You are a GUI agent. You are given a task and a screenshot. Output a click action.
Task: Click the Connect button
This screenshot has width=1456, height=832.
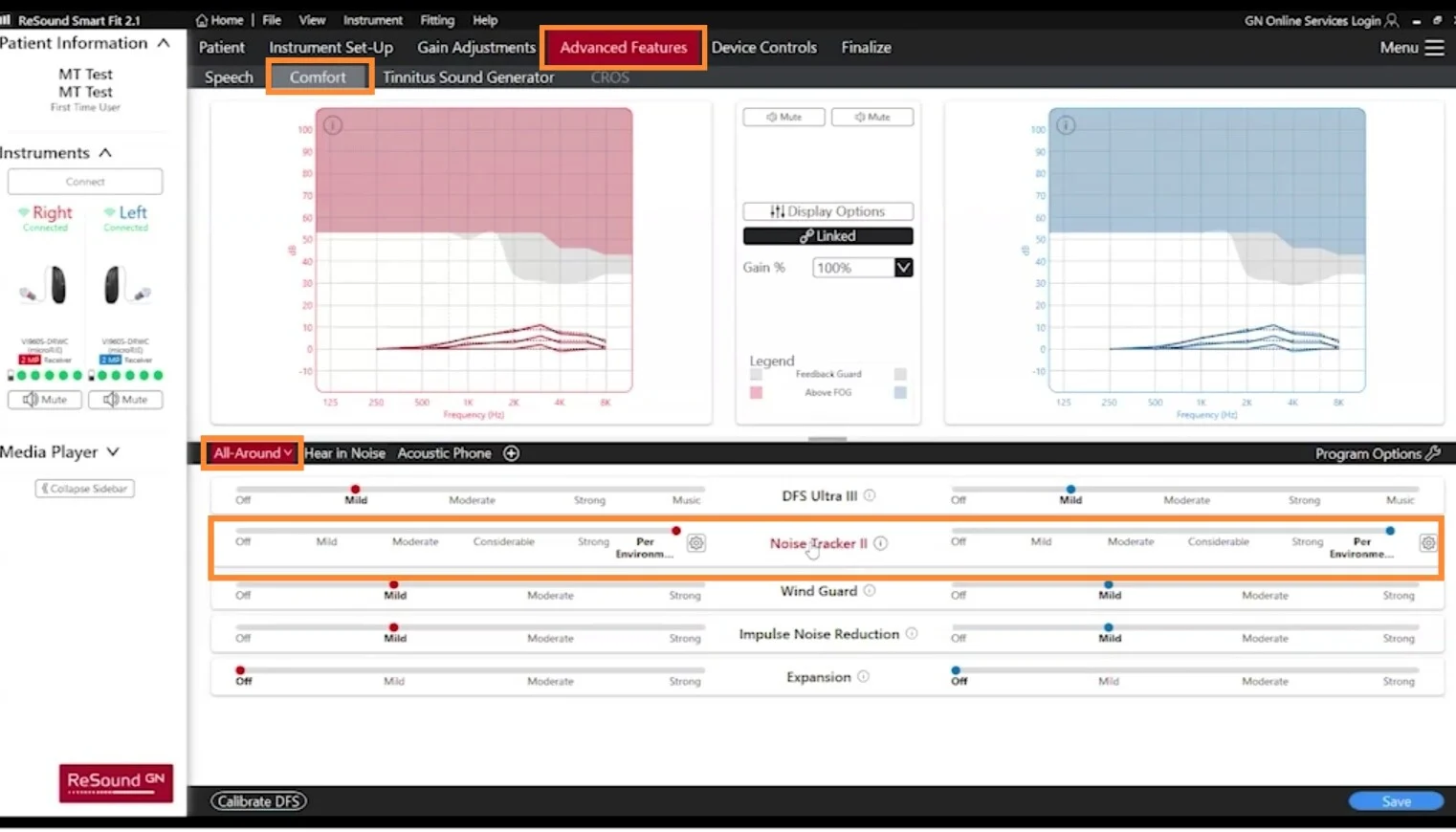point(85,182)
